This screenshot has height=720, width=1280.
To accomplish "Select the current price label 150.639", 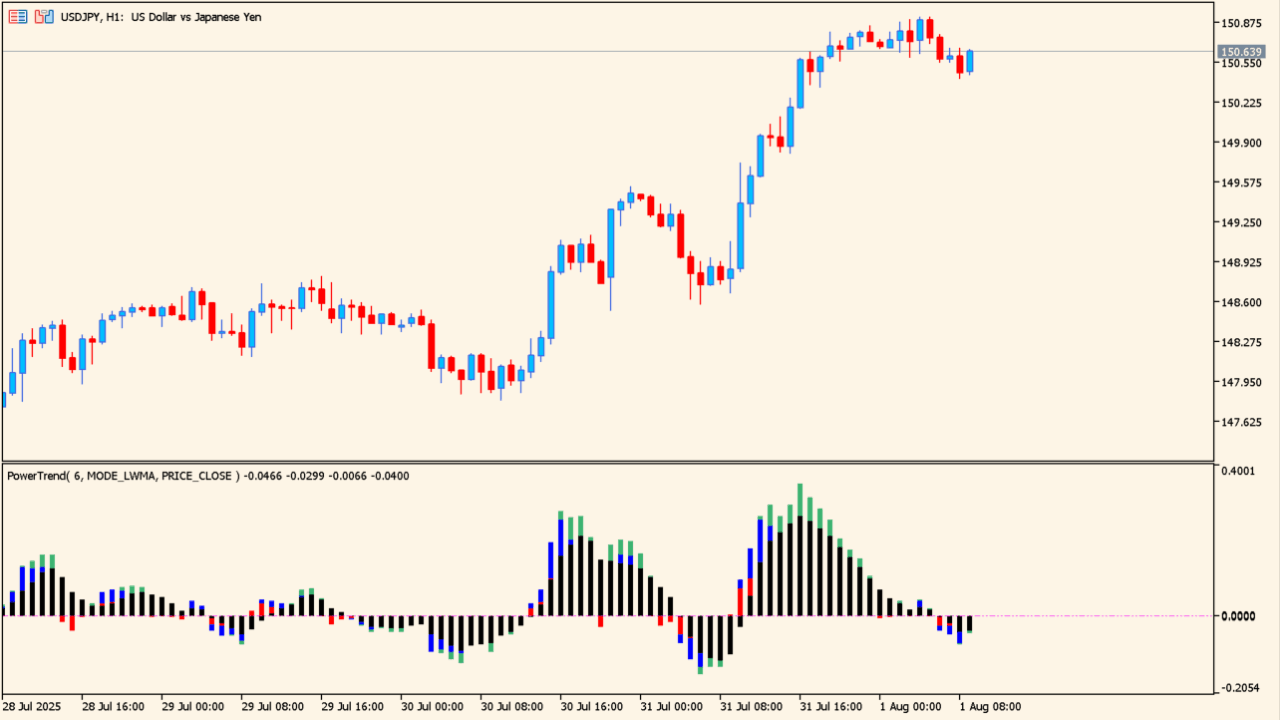I will click(1238, 51).
